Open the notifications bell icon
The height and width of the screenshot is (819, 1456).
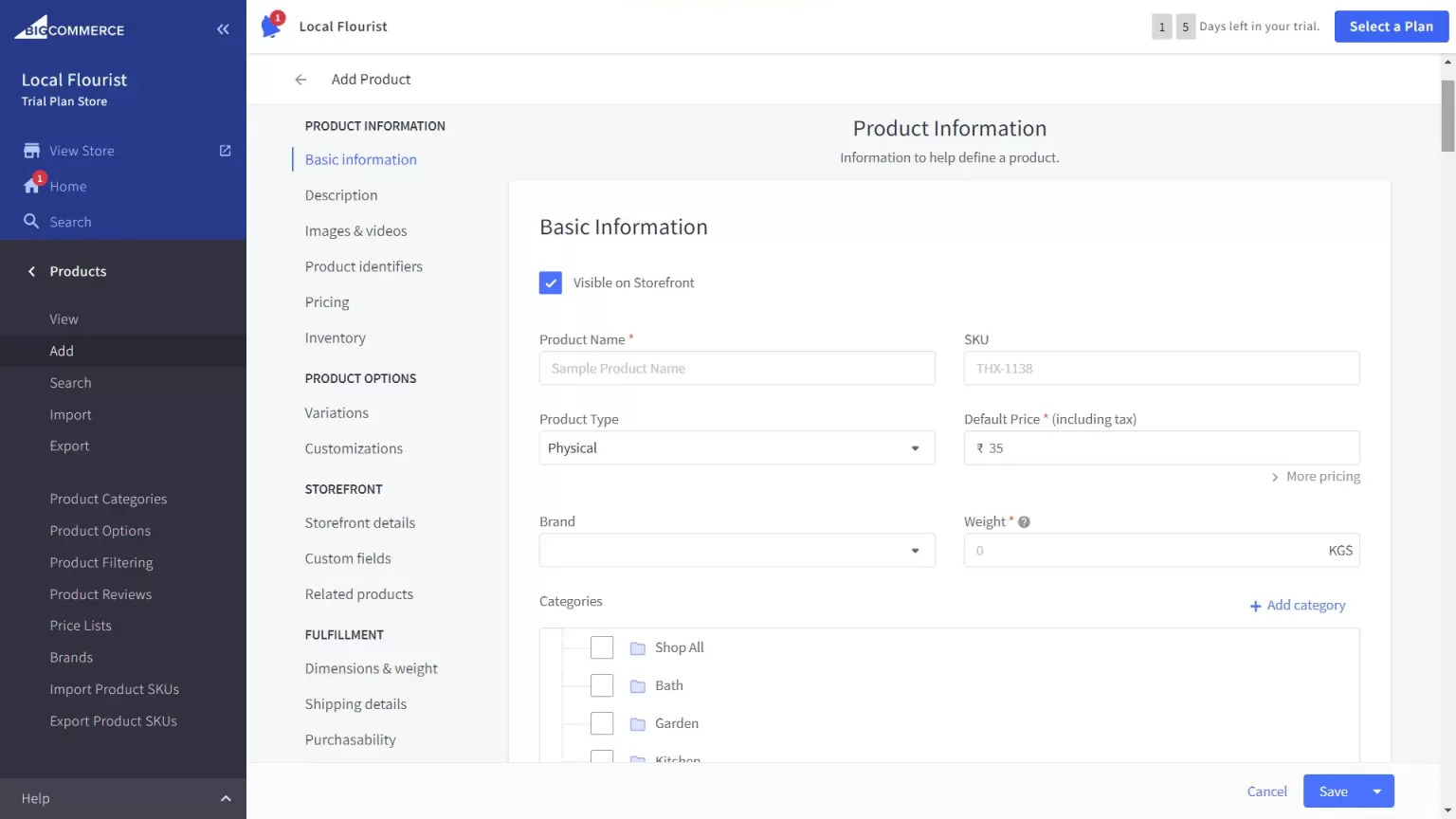[x=271, y=27]
